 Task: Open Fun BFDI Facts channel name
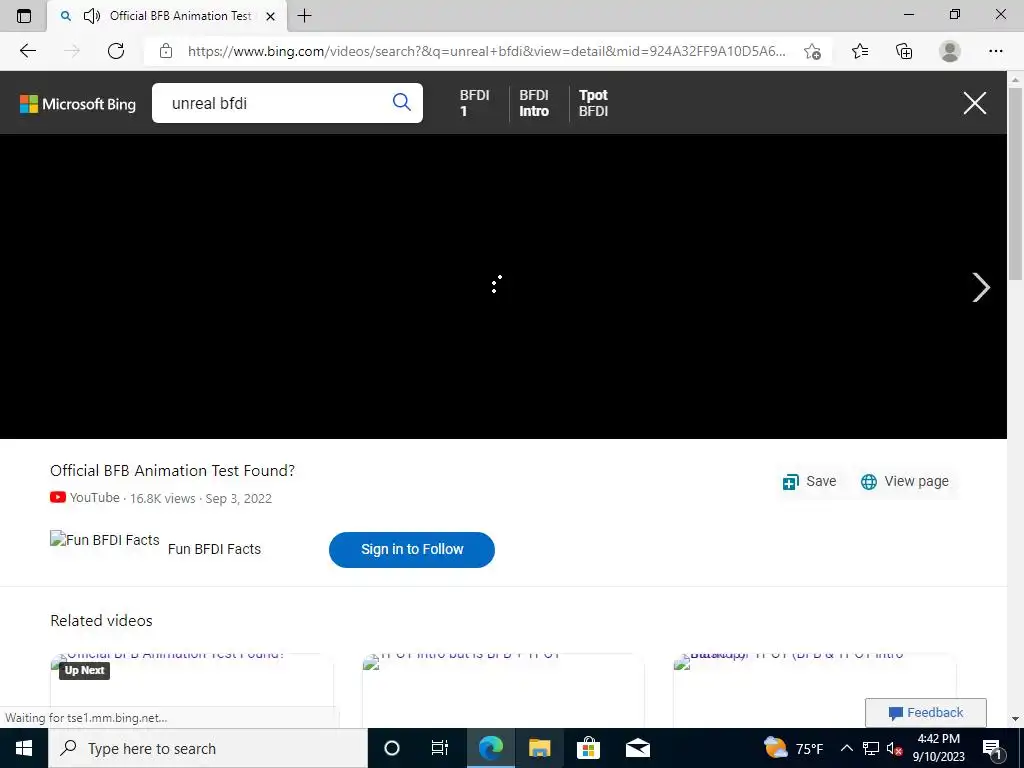click(x=214, y=549)
